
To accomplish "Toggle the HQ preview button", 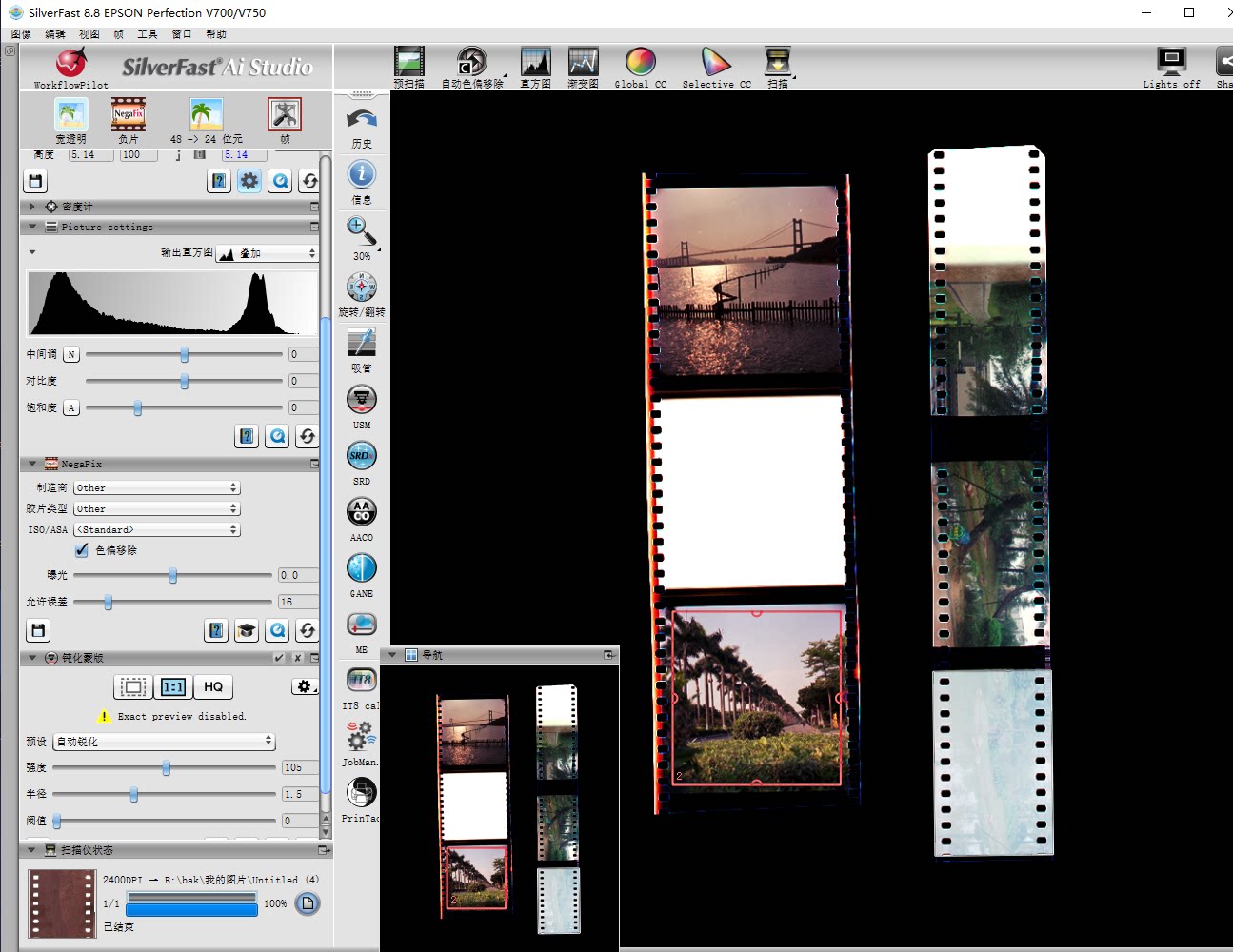I will (x=213, y=686).
